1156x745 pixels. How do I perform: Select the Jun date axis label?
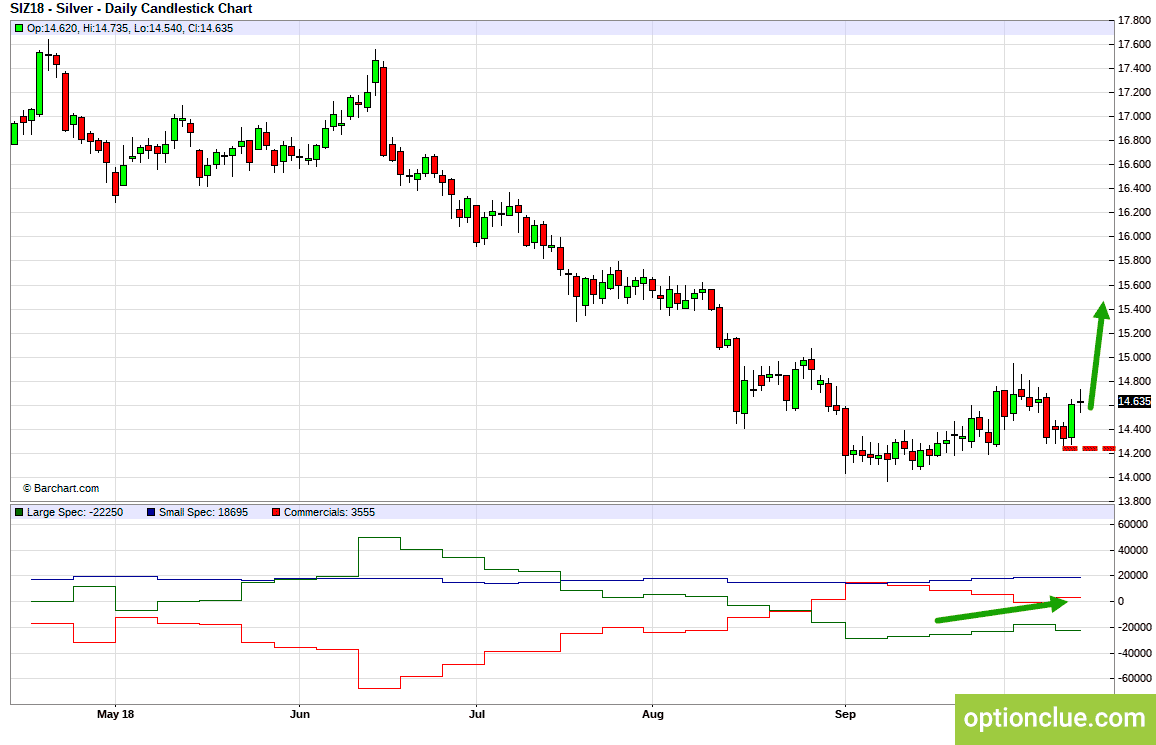(299, 714)
